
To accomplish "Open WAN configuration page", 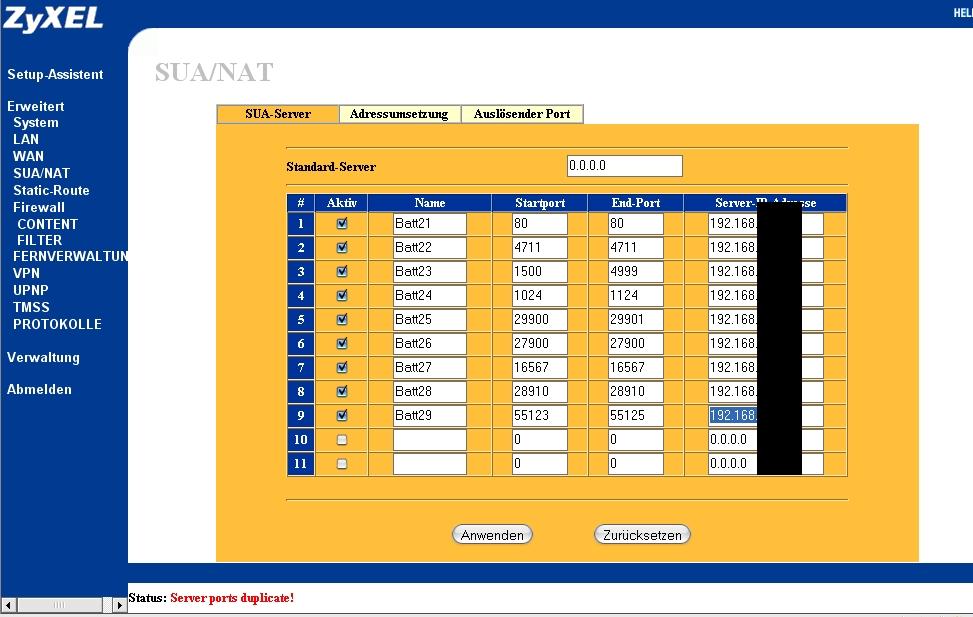I will (29, 156).
